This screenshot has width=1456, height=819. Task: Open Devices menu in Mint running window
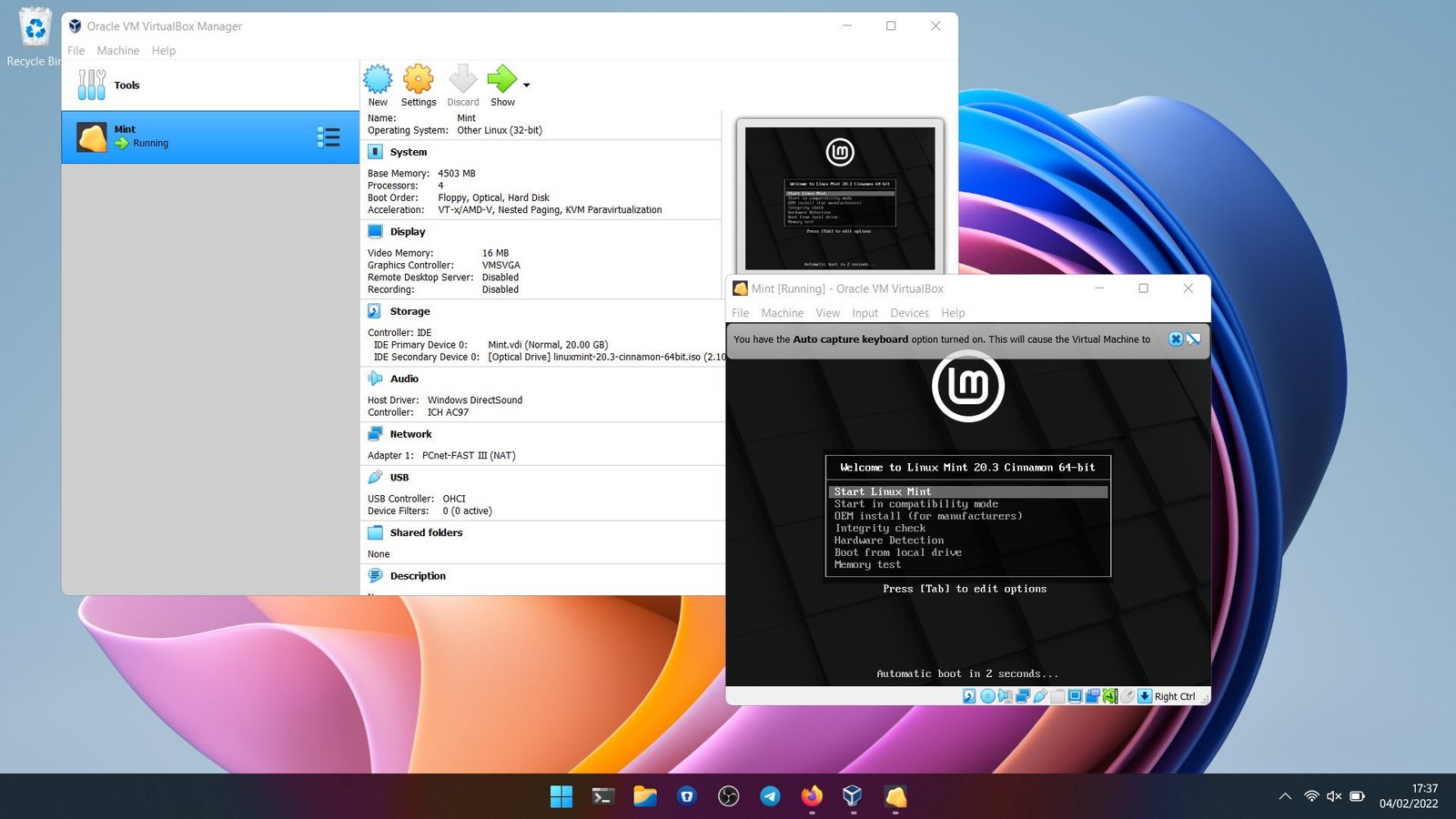point(910,313)
